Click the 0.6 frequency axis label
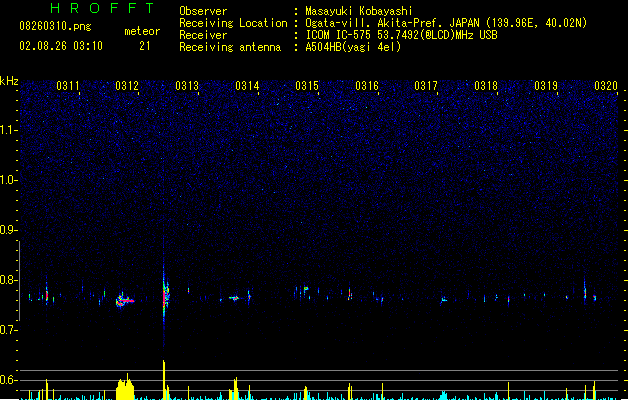This screenshot has height=400, width=629. click(x=9, y=380)
